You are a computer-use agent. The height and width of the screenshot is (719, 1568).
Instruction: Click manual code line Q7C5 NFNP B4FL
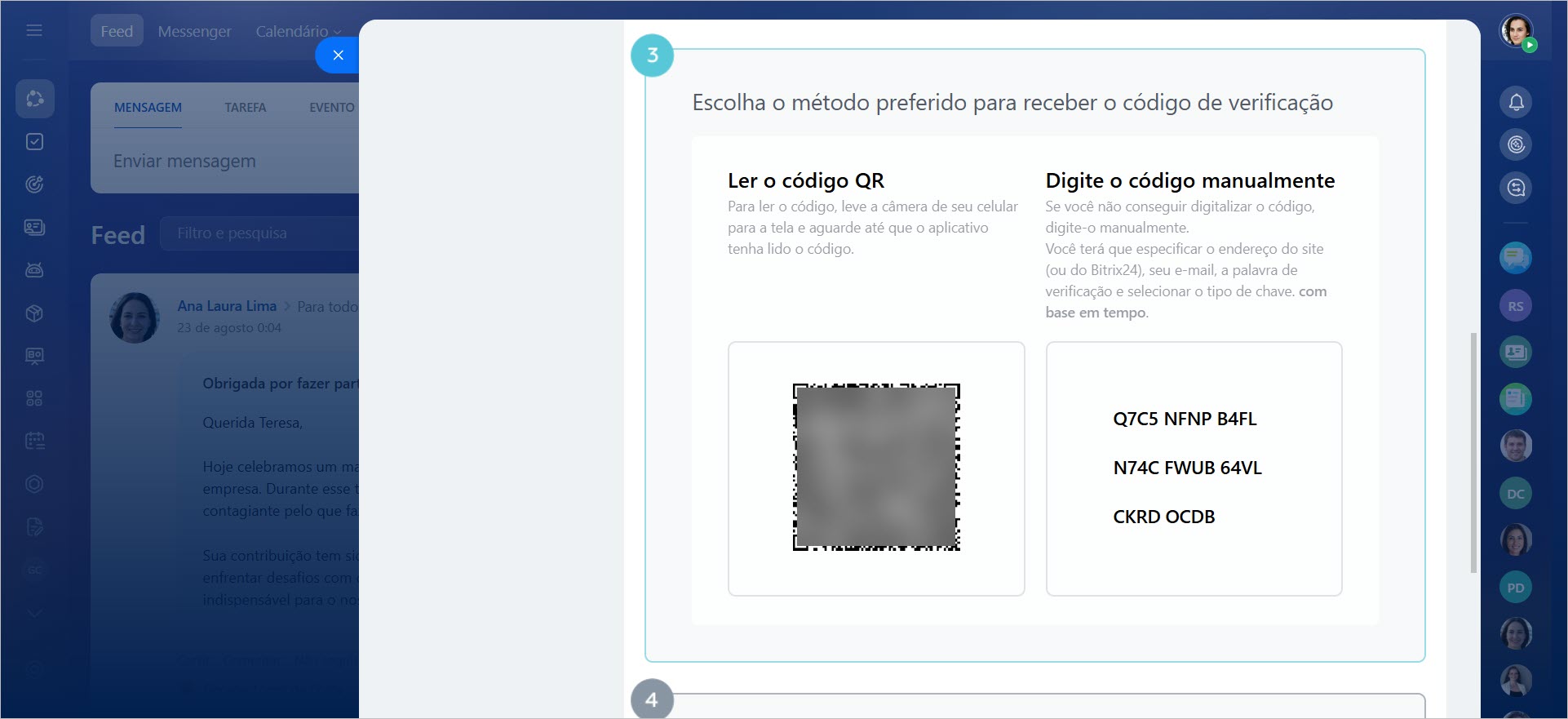point(1185,419)
